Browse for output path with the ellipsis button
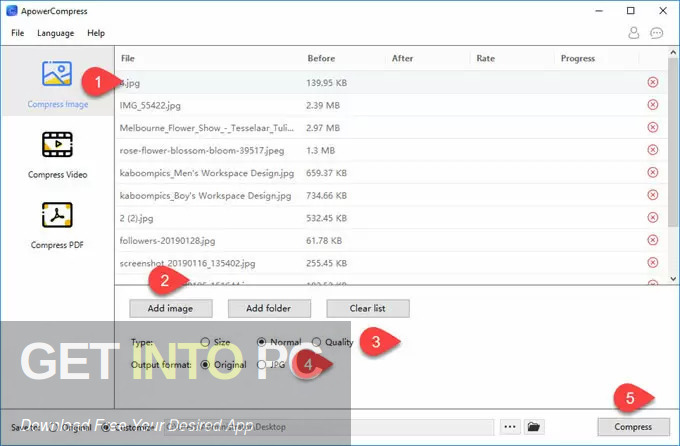The width and height of the screenshot is (680, 446). point(510,427)
